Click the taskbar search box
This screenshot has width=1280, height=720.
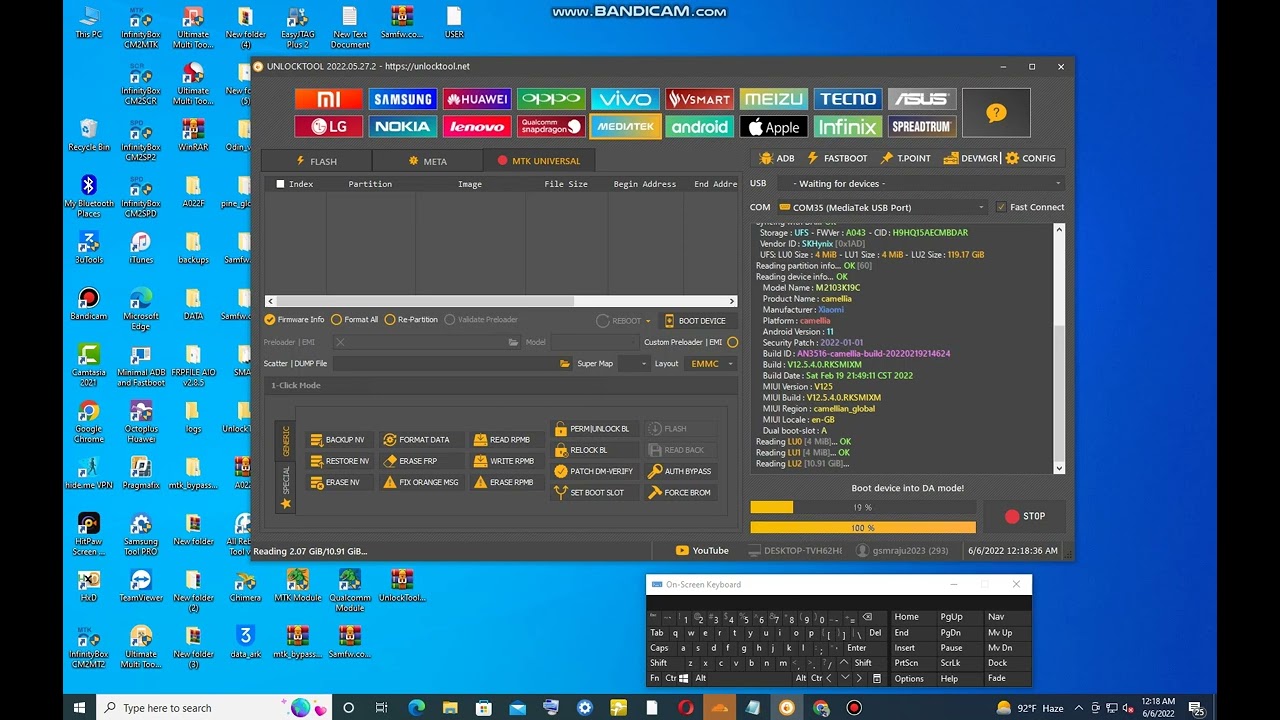click(x=212, y=708)
